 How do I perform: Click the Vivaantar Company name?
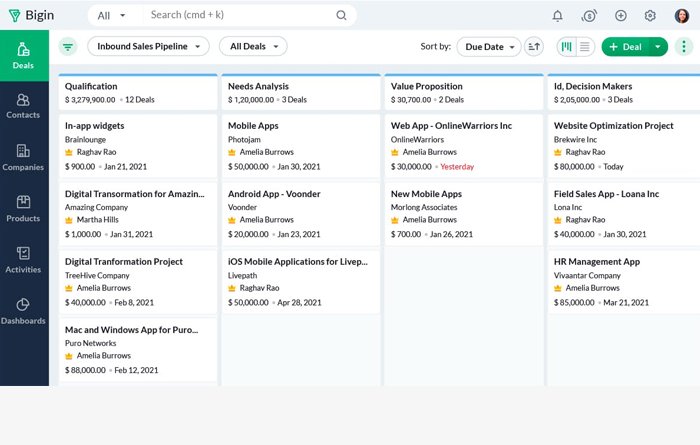pos(587,276)
